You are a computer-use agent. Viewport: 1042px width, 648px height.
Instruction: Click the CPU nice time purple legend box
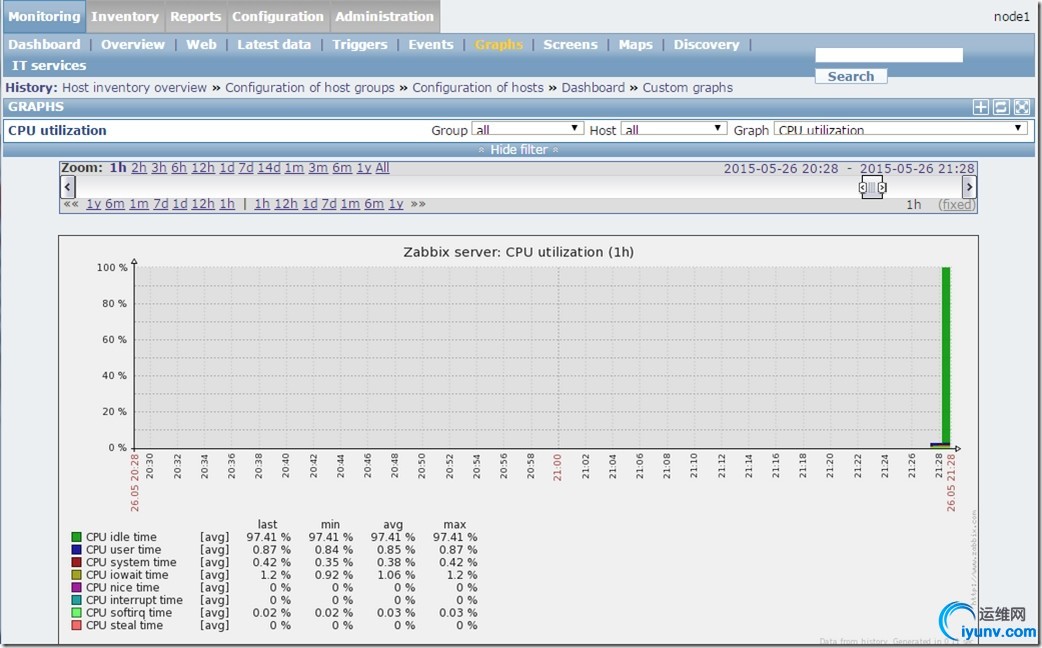pyautogui.click(x=76, y=588)
